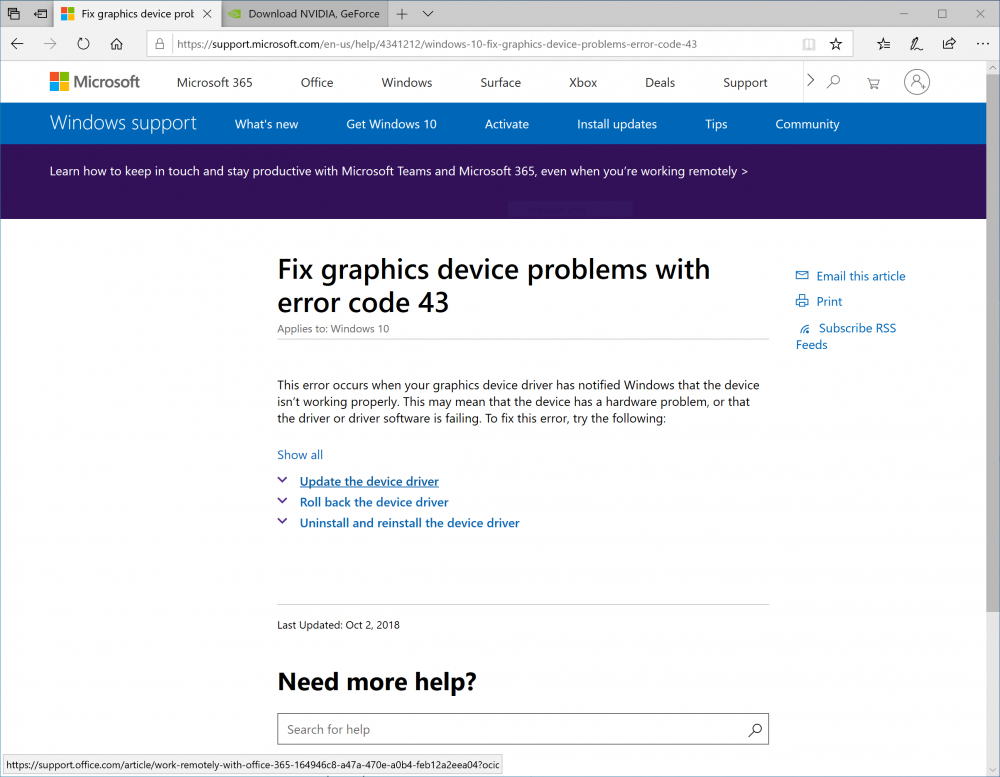1000x777 pixels.
Task: Click the padlock site security icon
Action: point(159,44)
